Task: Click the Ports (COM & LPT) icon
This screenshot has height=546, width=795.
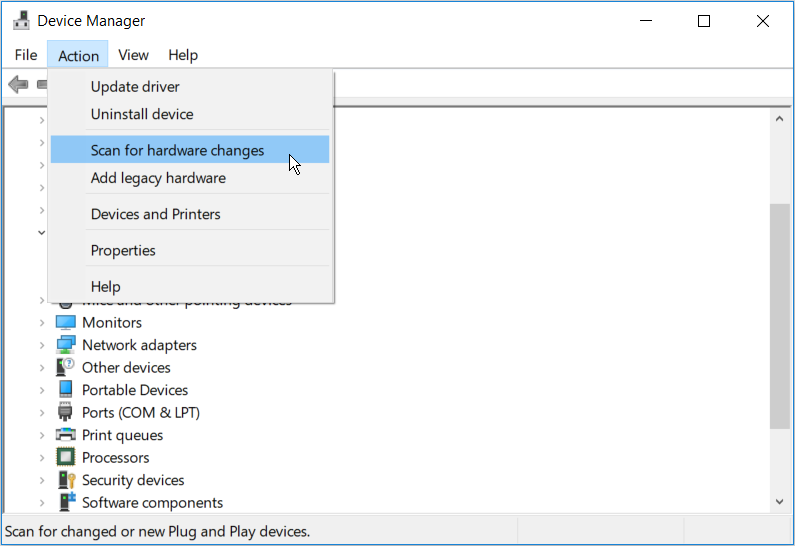Action: pyautogui.click(x=65, y=412)
